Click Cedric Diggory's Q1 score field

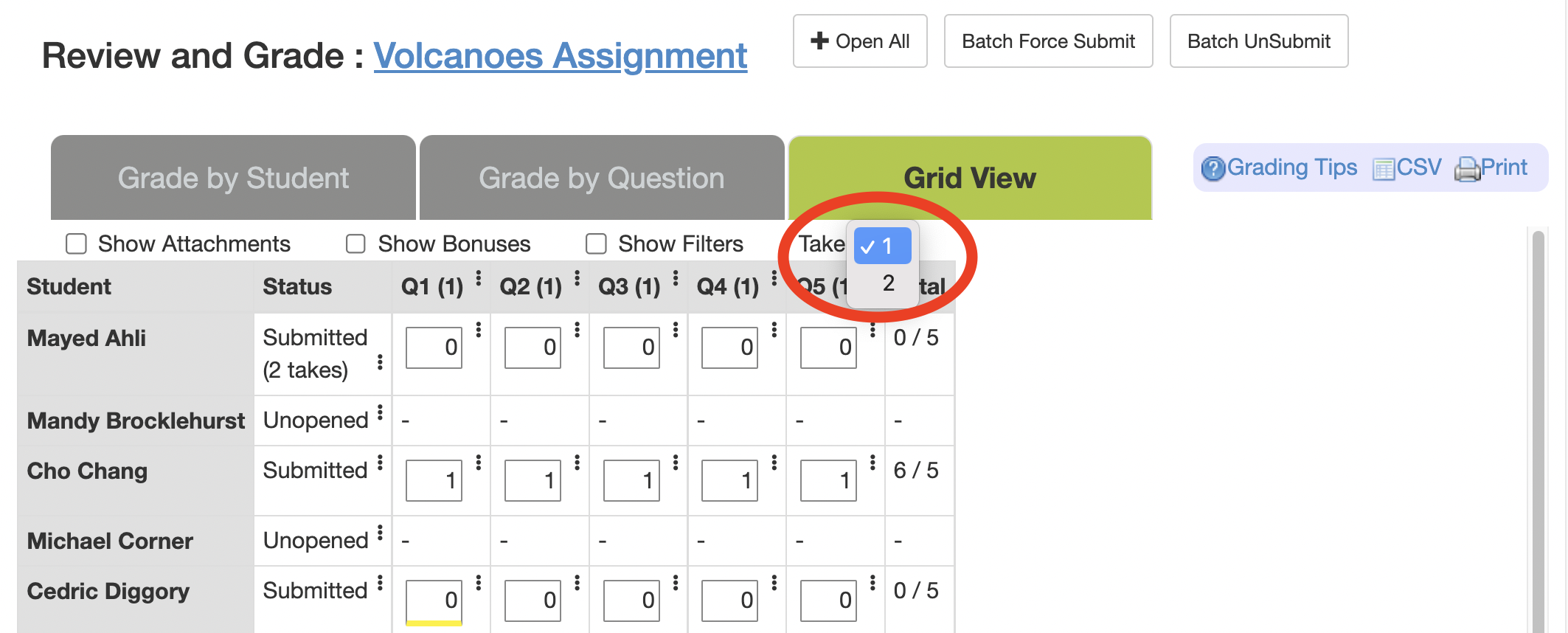[x=434, y=600]
